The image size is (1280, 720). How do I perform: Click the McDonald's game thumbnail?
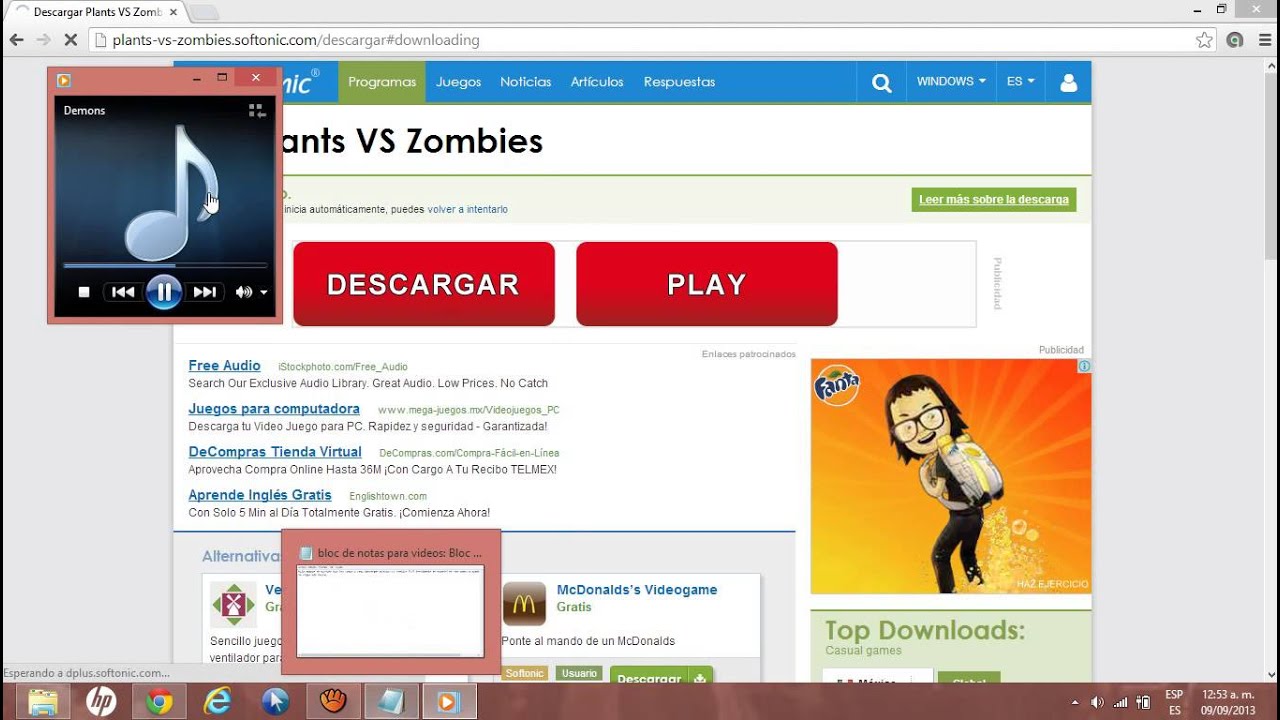(524, 604)
